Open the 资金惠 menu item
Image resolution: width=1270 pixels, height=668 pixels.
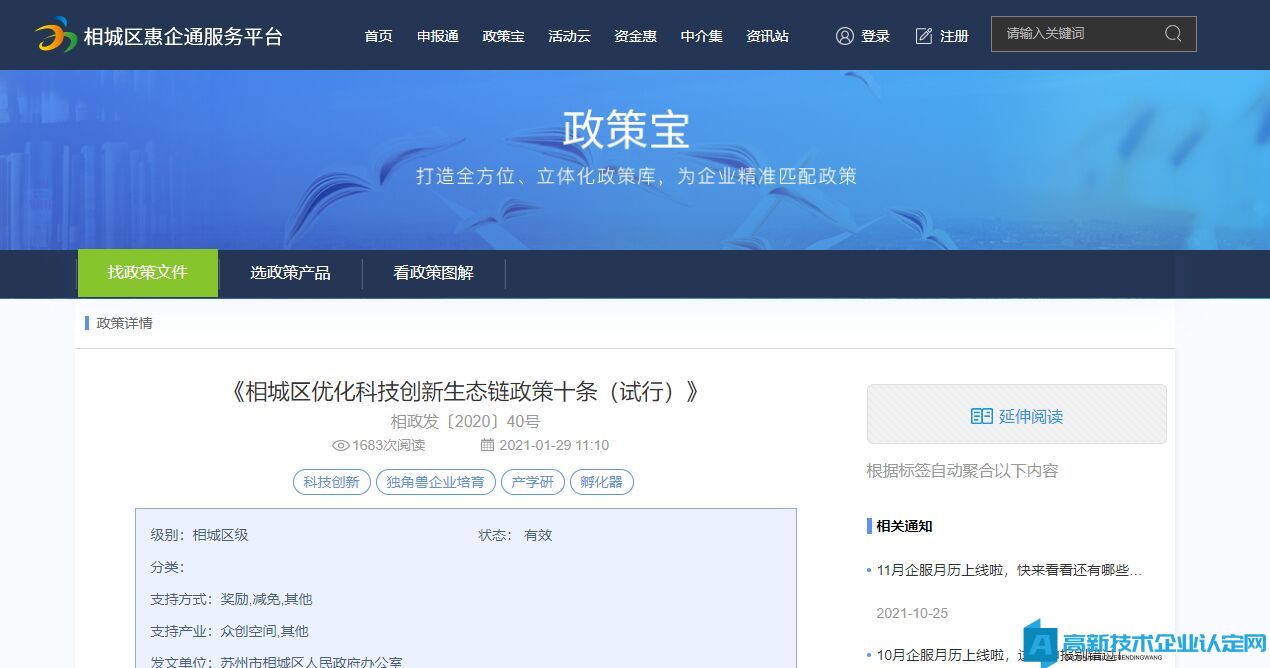coord(635,36)
